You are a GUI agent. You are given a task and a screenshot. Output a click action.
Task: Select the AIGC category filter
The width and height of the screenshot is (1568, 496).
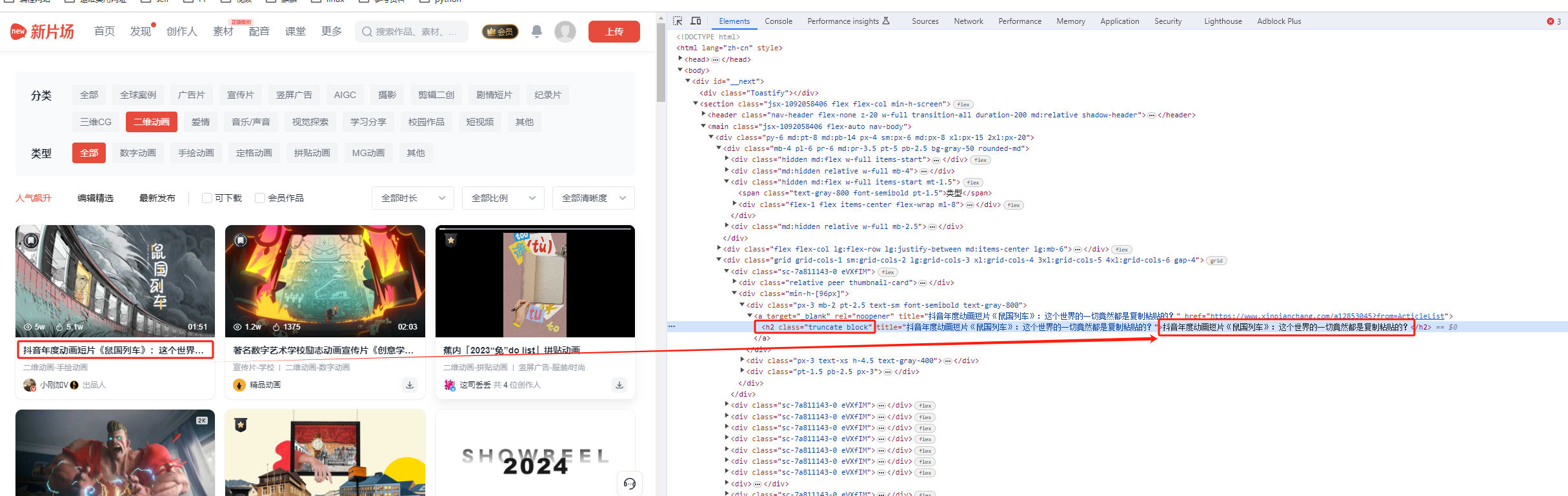(x=345, y=95)
